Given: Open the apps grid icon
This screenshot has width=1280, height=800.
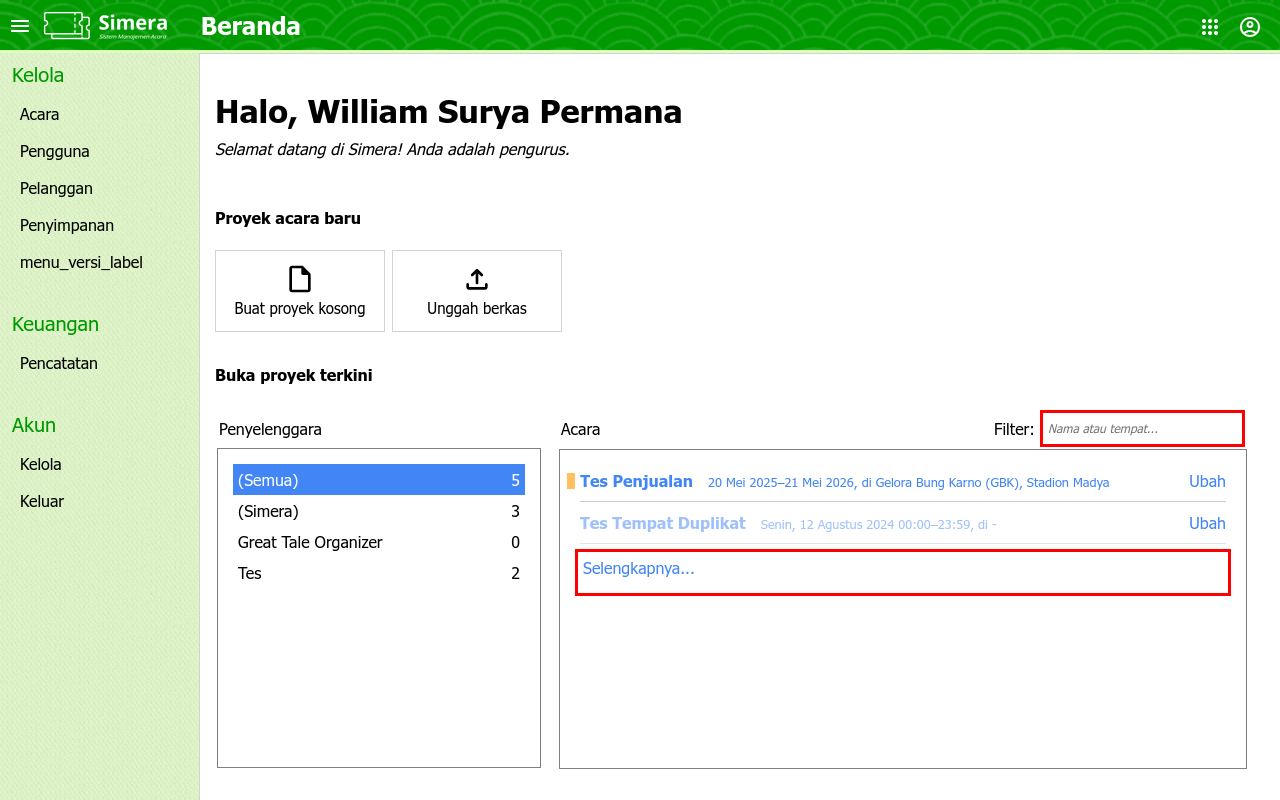Looking at the screenshot, I should pos(1210,27).
